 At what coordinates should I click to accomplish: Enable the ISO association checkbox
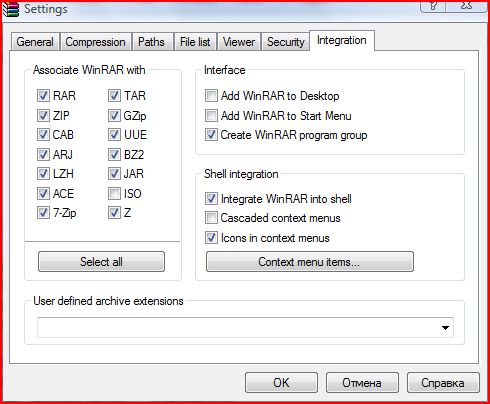(x=114, y=194)
